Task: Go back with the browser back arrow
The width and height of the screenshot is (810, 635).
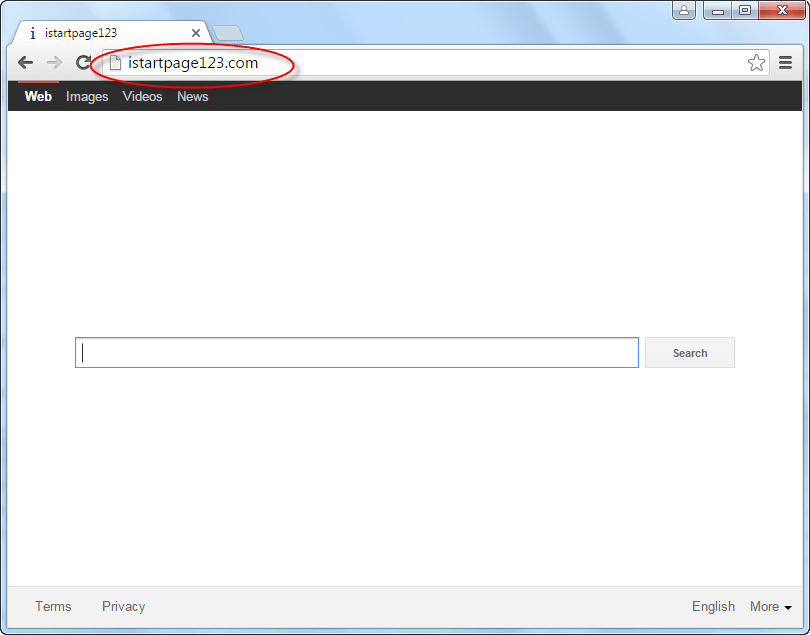Action: (x=25, y=63)
